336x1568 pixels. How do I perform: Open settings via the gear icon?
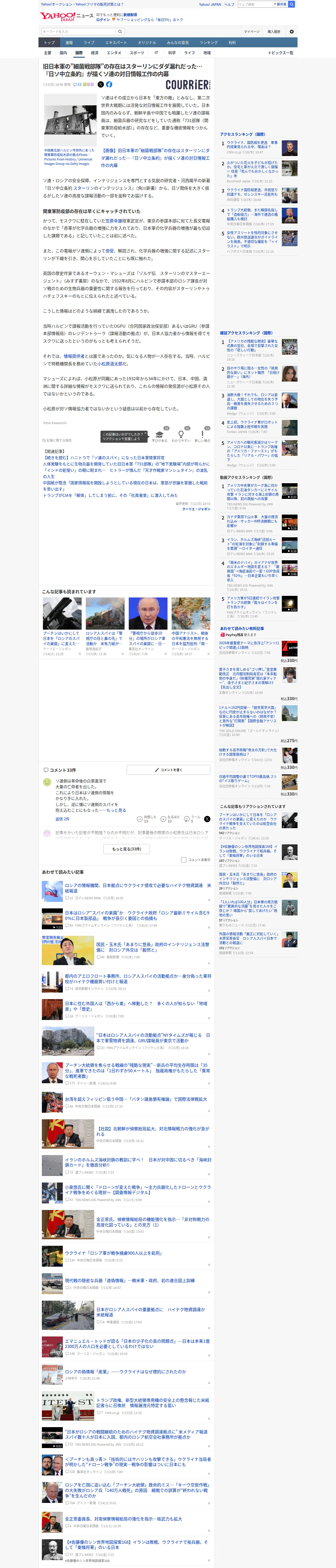[x=292, y=32]
